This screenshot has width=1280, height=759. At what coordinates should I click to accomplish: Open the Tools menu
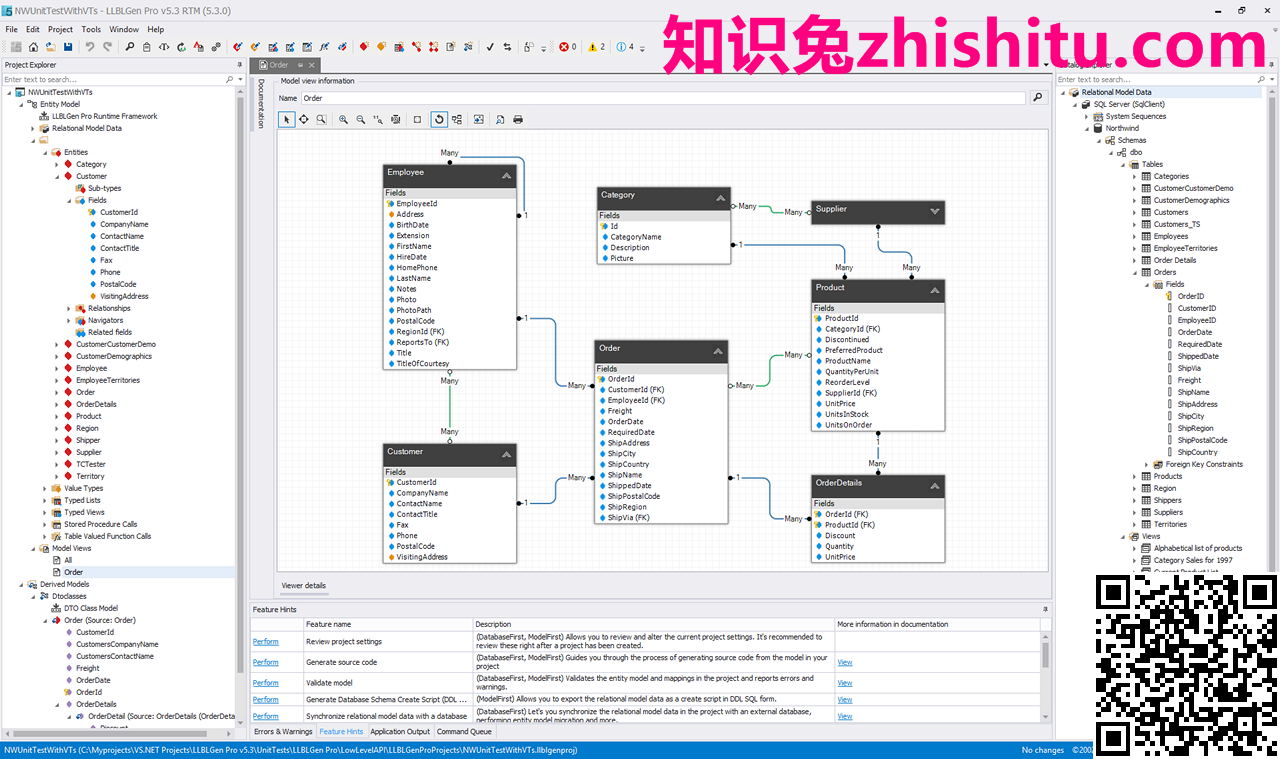click(x=91, y=30)
